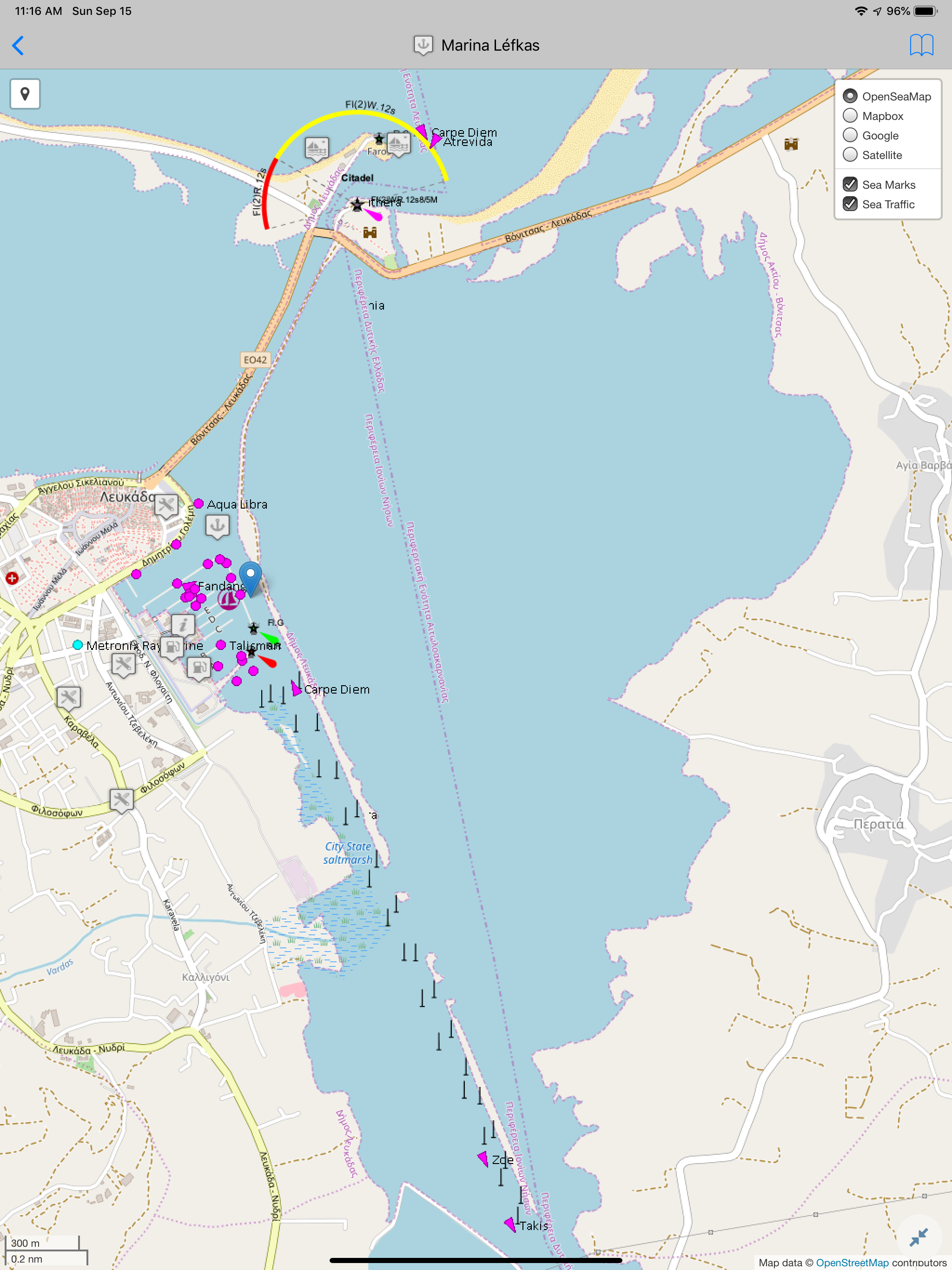Tap the anchor harbour icon near Aqua Libra
This screenshot has height=1270, width=952.
coord(217,526)
